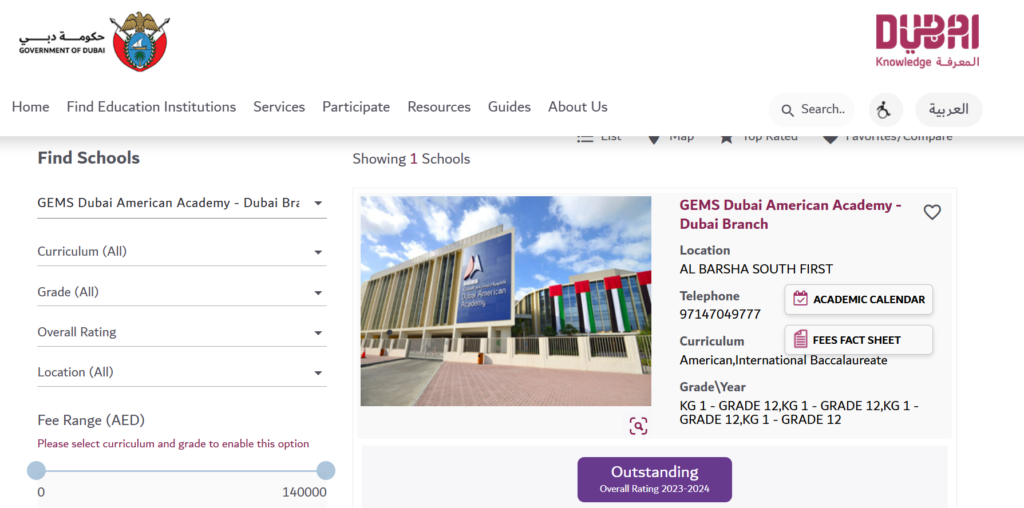Expand the Overall Rating dropdown
Image resolution: width=1024 pixels, height=508 pixels.
click(182, 332)
